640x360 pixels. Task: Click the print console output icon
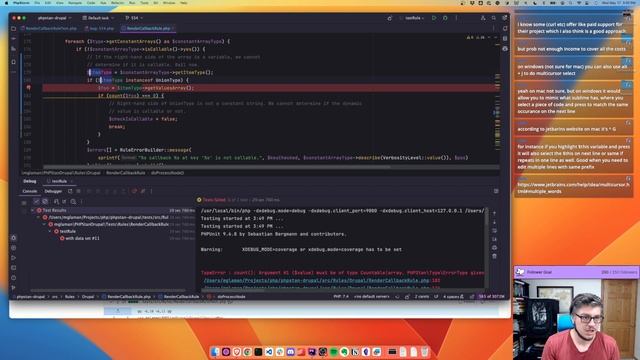494,247
